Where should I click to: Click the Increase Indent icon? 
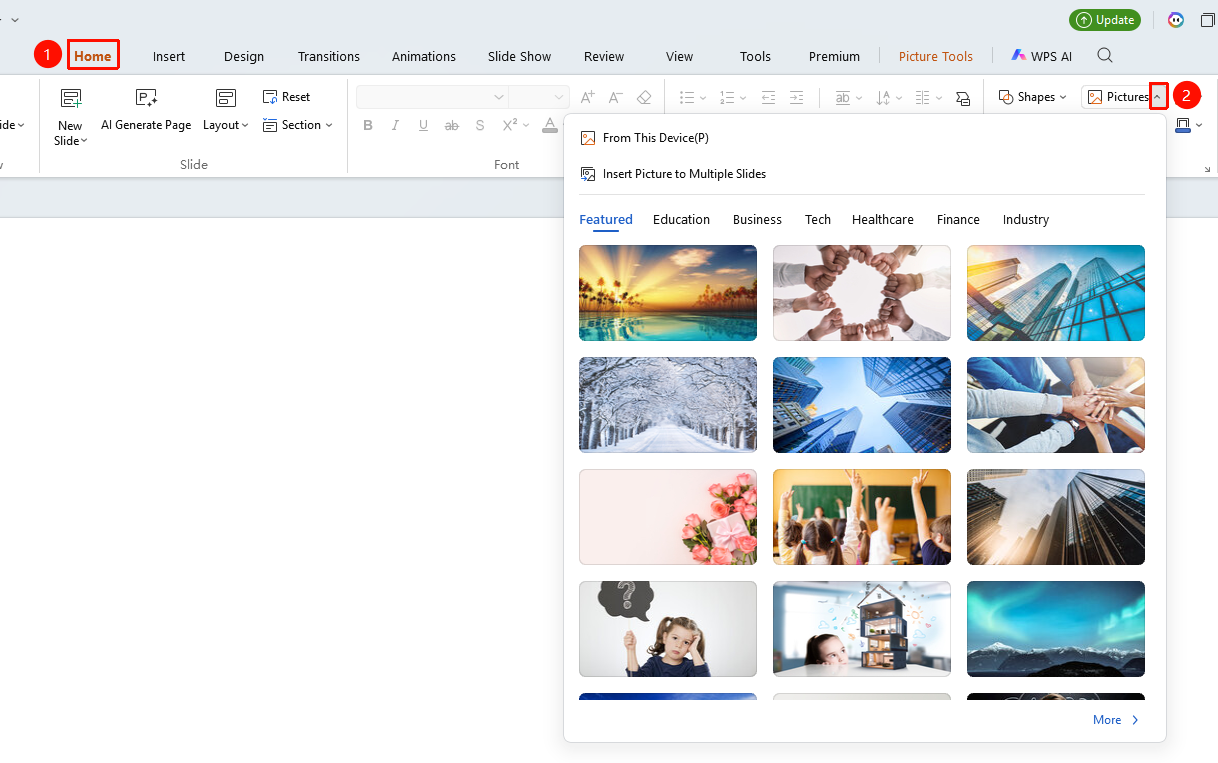click(796, 97)
